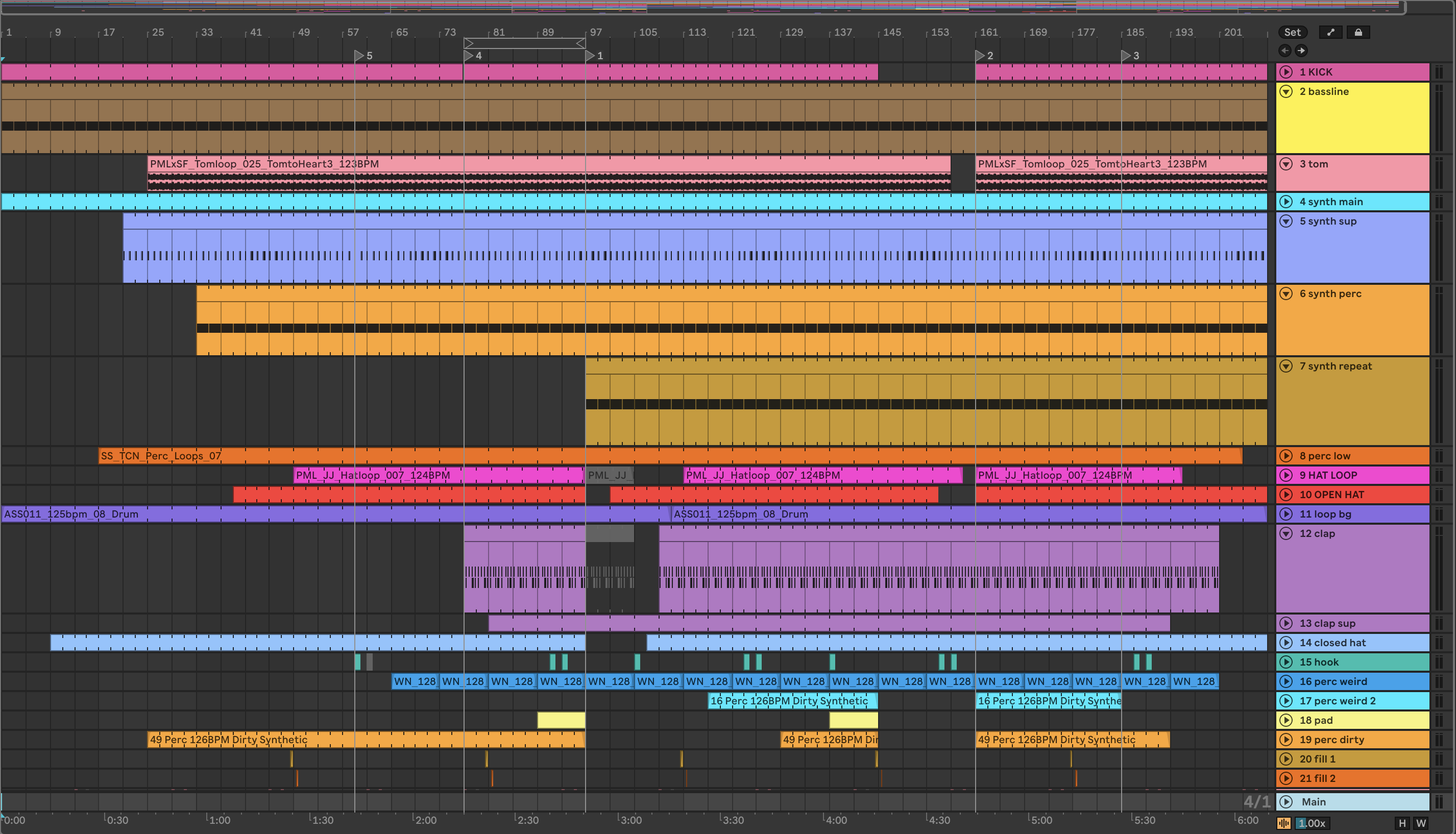Click the loop brace start handle
Viewport: 1456px width, 834px height.
click(x=469, y=43)
